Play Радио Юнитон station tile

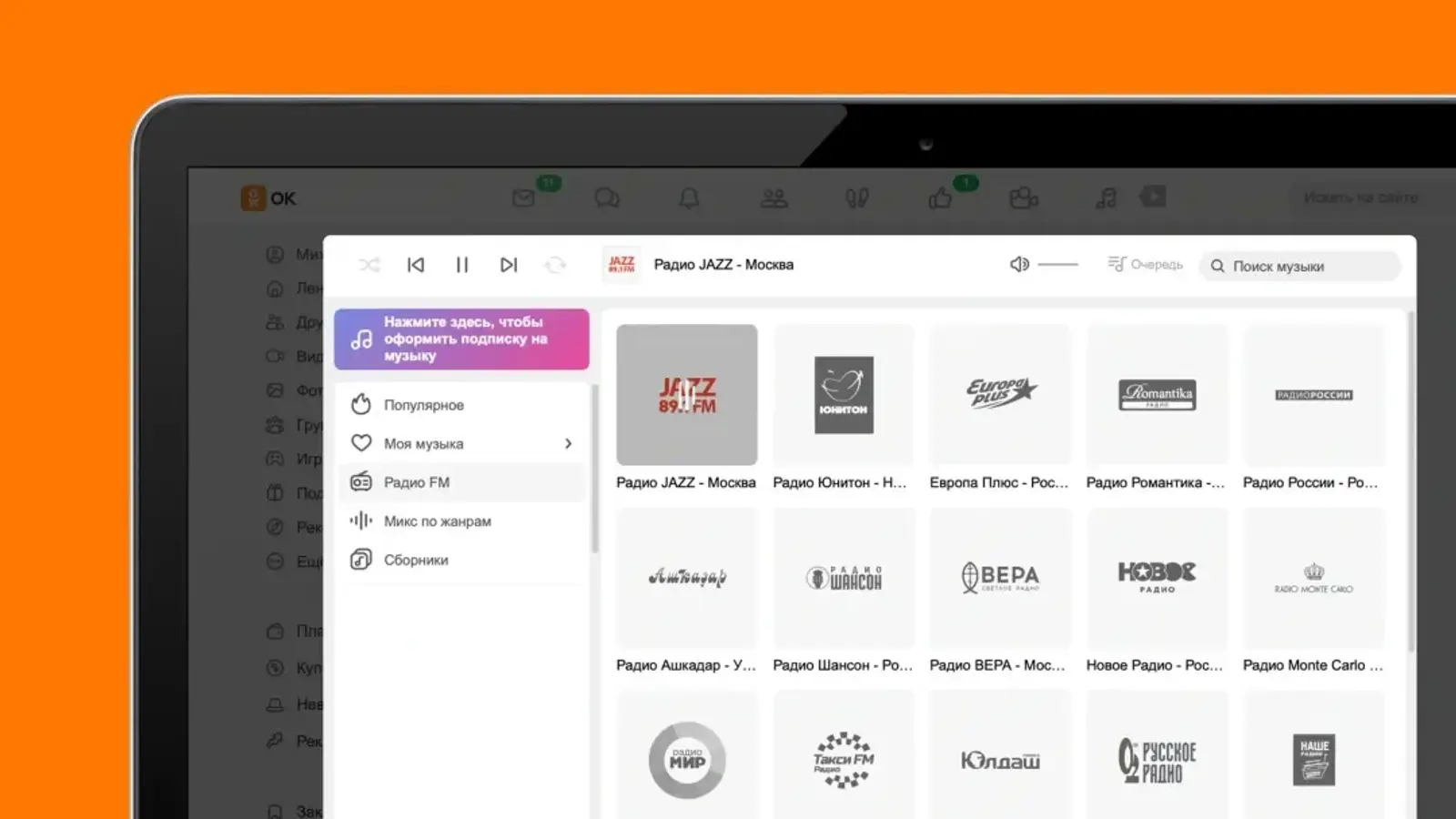pos(844,395)
